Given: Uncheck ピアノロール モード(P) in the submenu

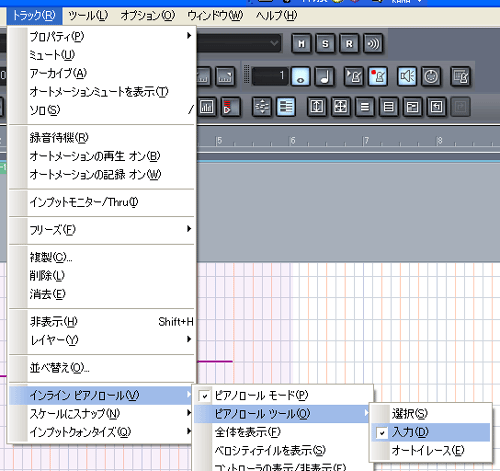Looking at the screenshot, I should 283,395.
